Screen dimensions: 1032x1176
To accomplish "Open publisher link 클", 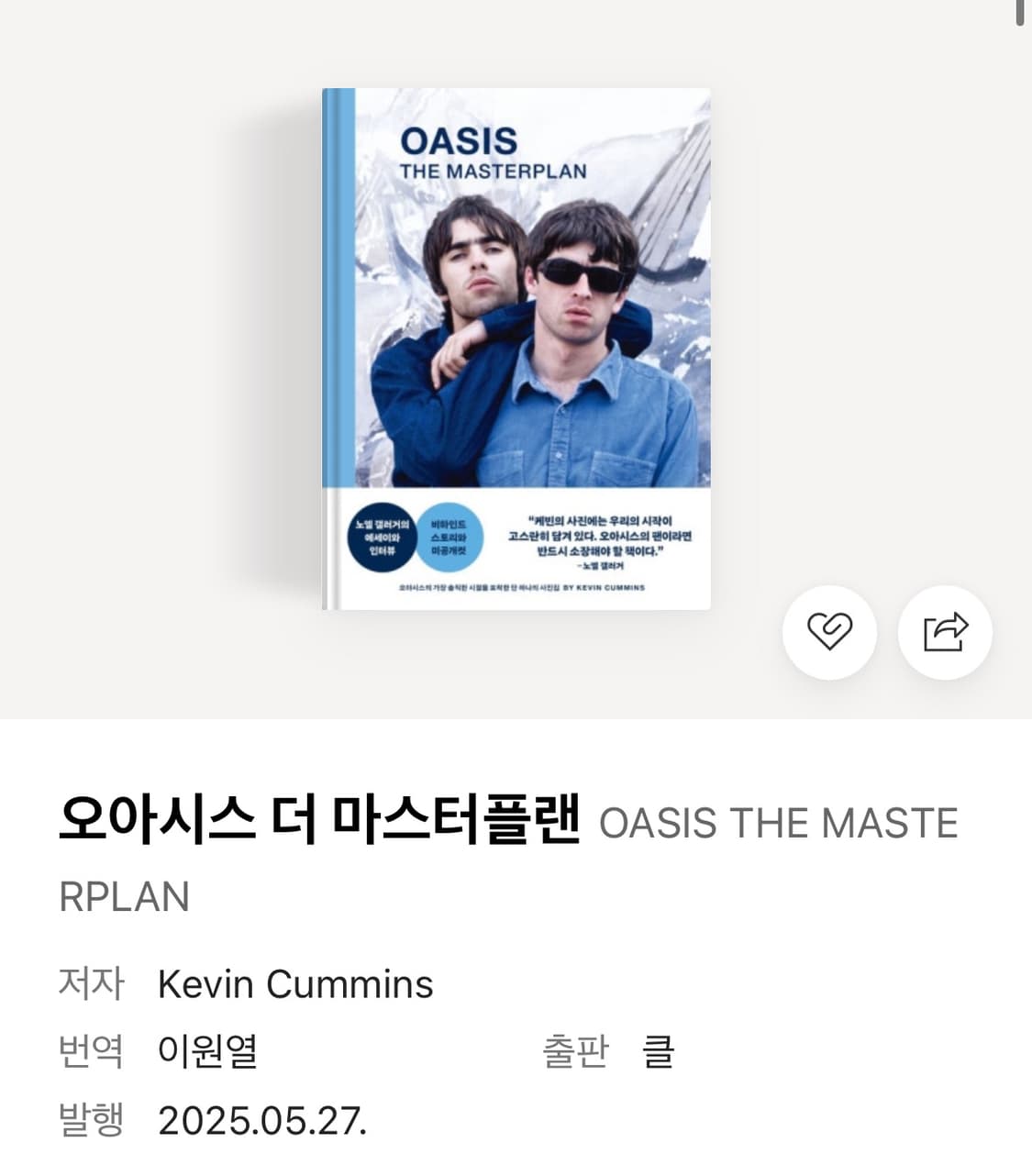I will 658,1051.
